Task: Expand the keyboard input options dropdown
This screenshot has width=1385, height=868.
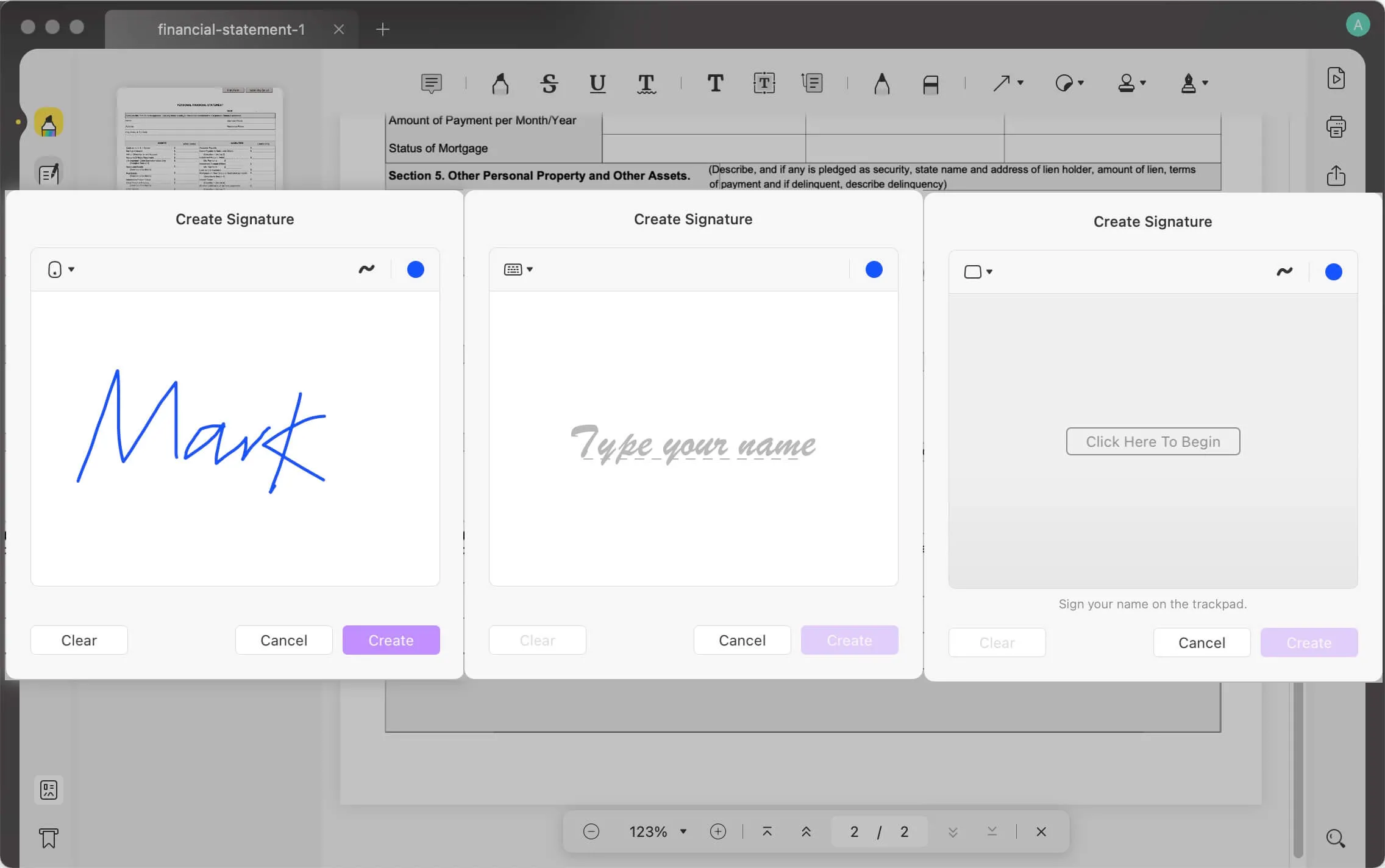Action: coord(518,269)
